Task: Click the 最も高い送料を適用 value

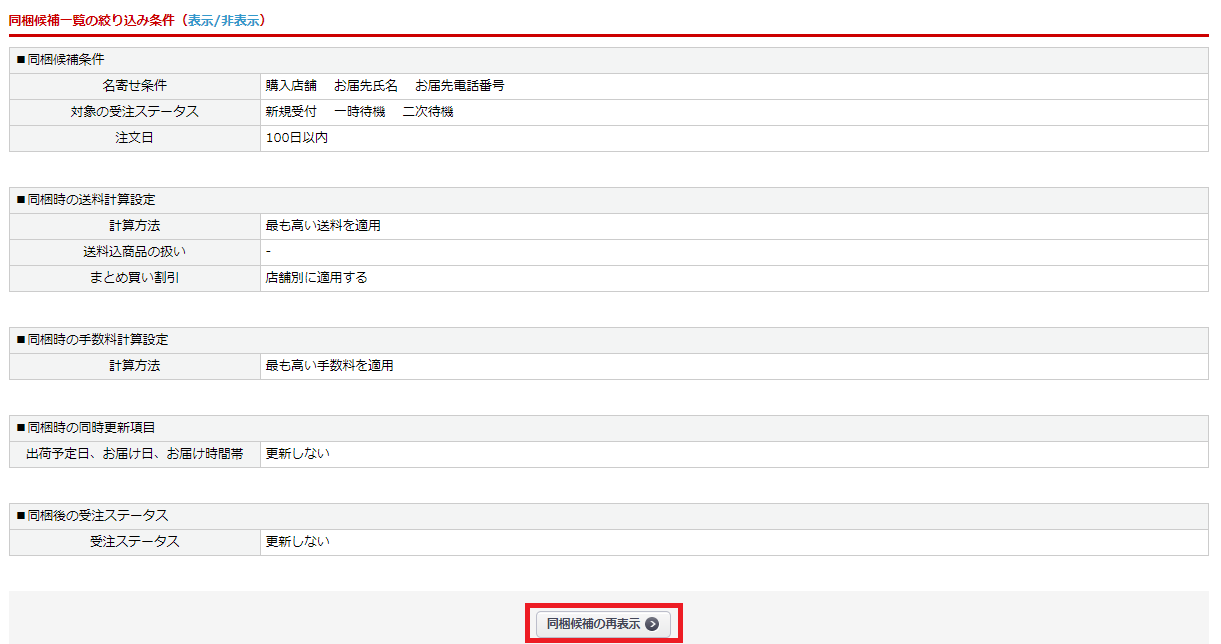Action: pos(323,226)
